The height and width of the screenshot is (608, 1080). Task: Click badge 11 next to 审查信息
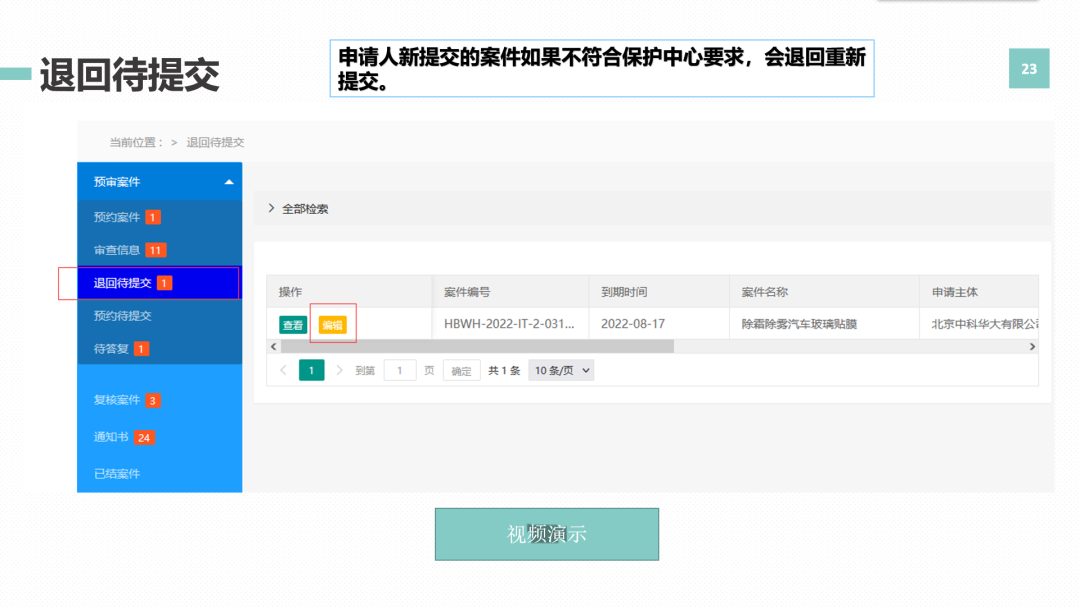click(156, 250)
